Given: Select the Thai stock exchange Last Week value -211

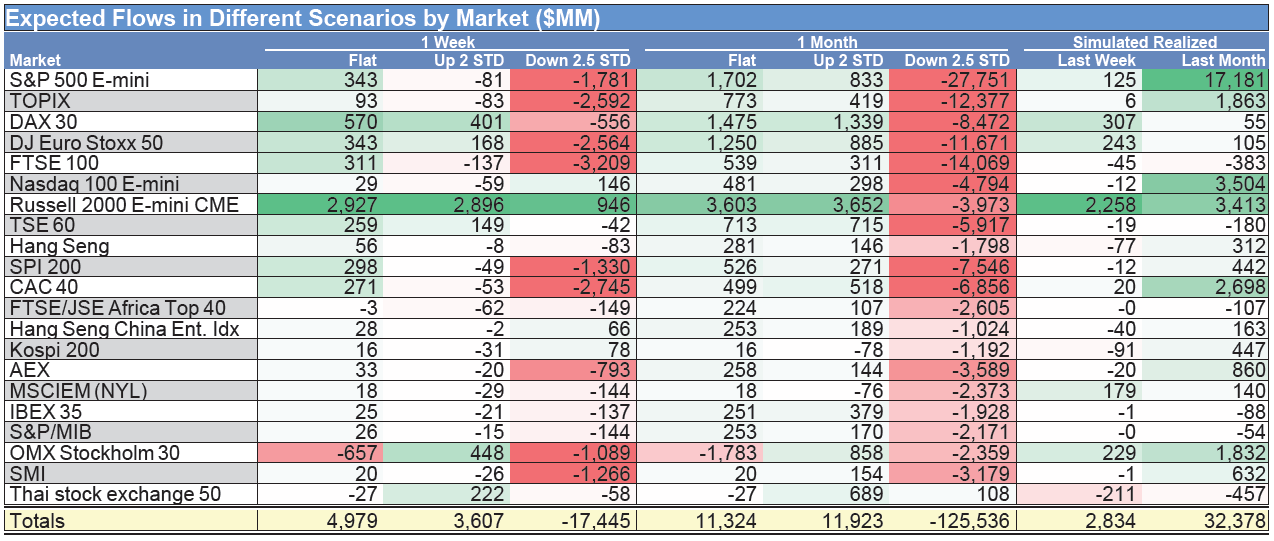Looking at the screenshot, I should pos(1116,494).
